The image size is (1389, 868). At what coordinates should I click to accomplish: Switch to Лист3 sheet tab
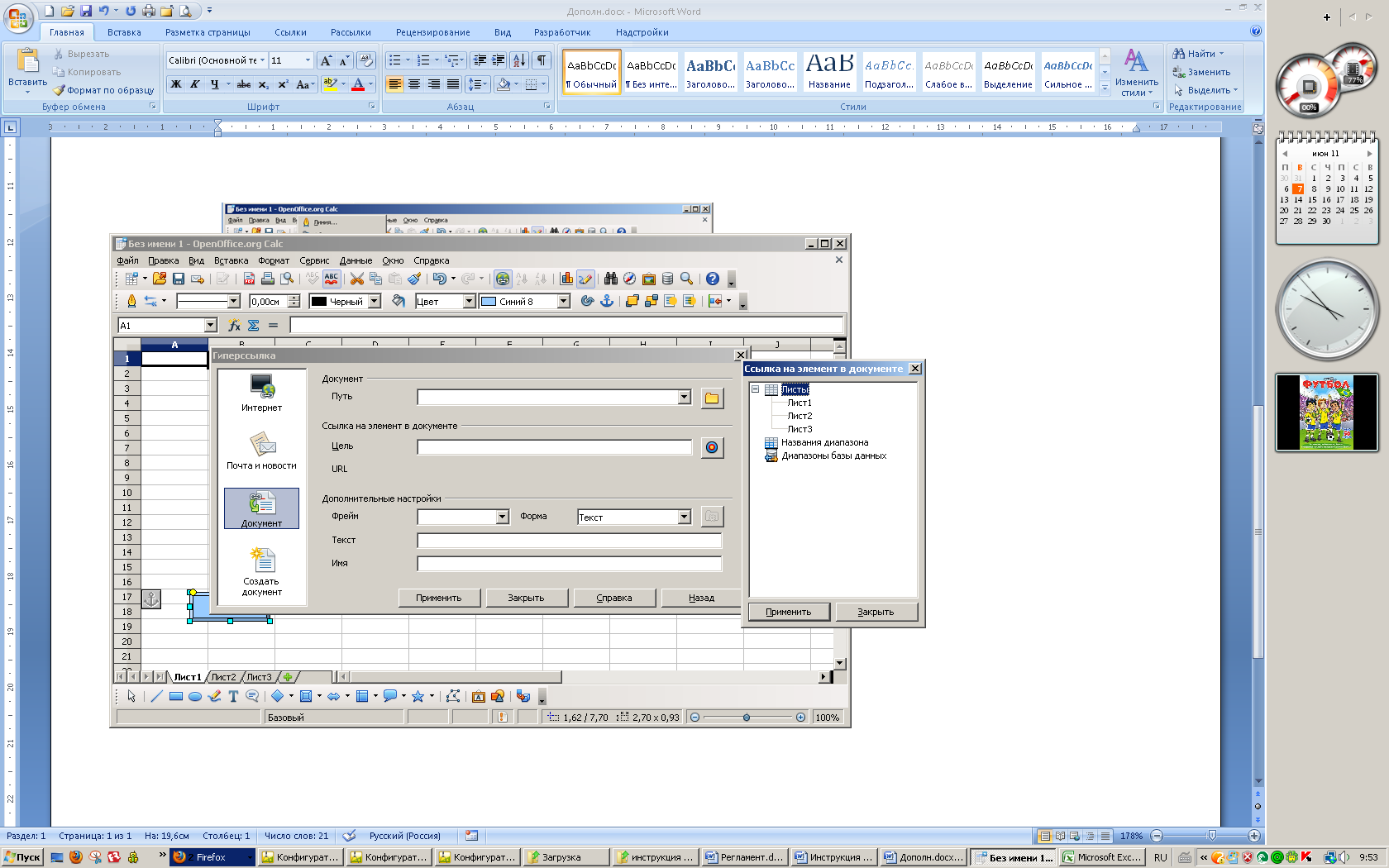(x=259, y=677)
